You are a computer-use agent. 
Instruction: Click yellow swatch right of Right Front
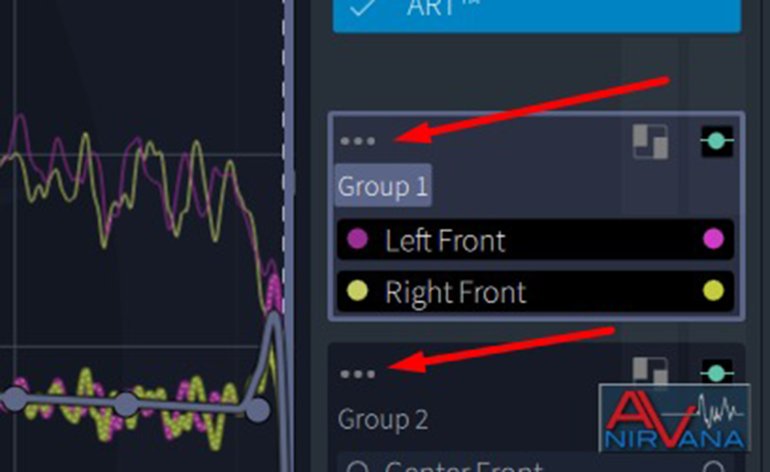point(713,290)
